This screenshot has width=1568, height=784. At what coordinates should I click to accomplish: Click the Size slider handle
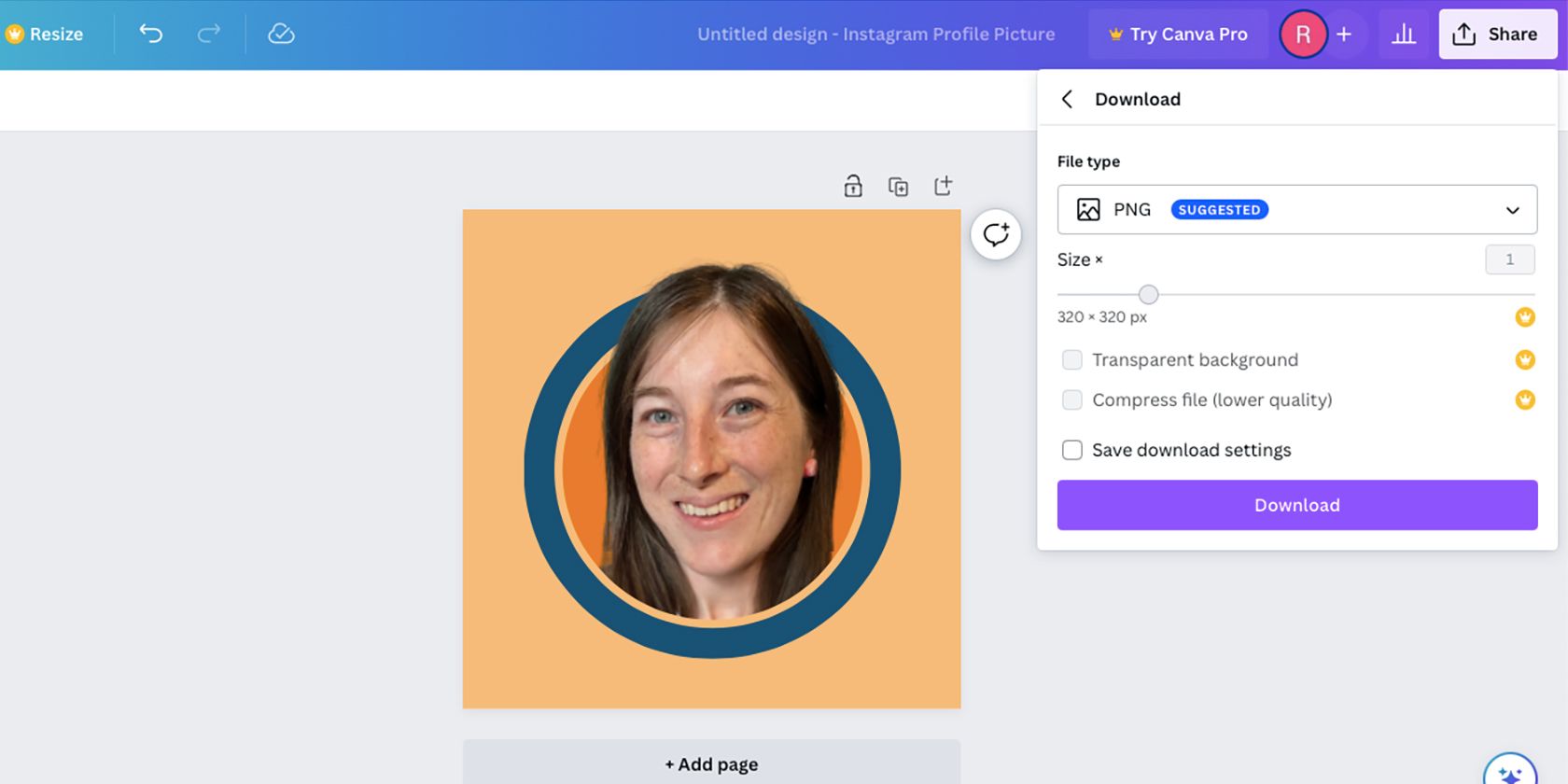click(x=1149, y=295)
